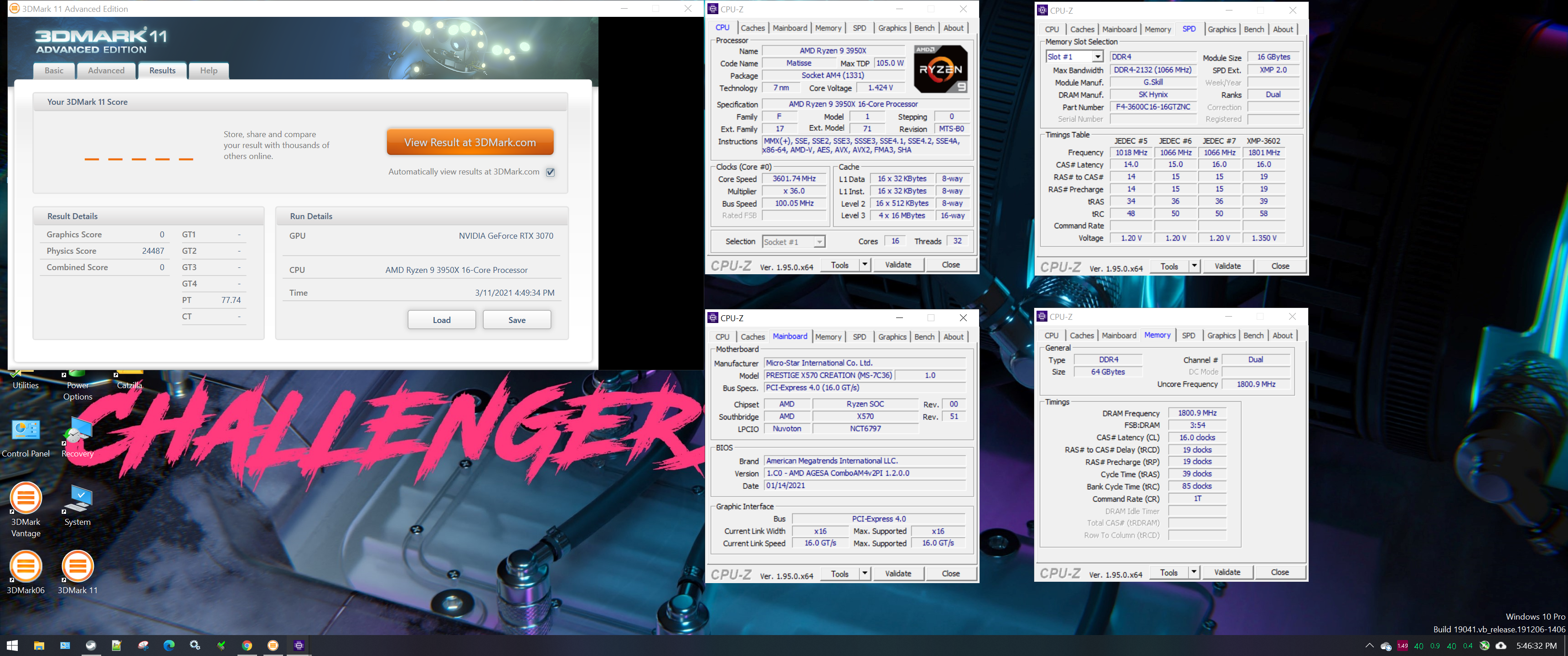Expand Tools arrow in the SPD window
Viewport: 1568px width, 656px height.
1194,266
